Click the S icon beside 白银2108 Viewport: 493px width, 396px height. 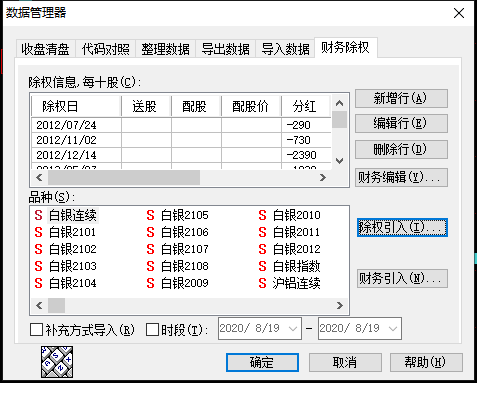click(x=150, y=266)
